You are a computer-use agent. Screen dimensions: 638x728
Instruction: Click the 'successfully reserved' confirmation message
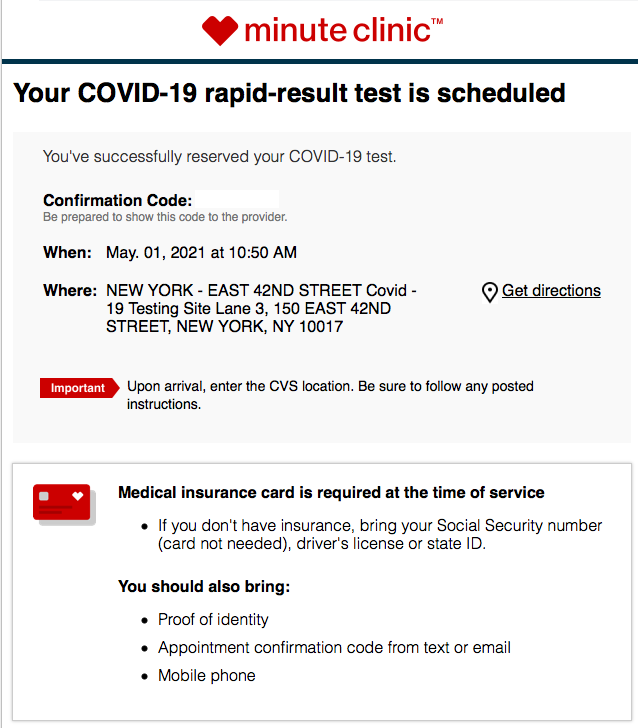220,156
